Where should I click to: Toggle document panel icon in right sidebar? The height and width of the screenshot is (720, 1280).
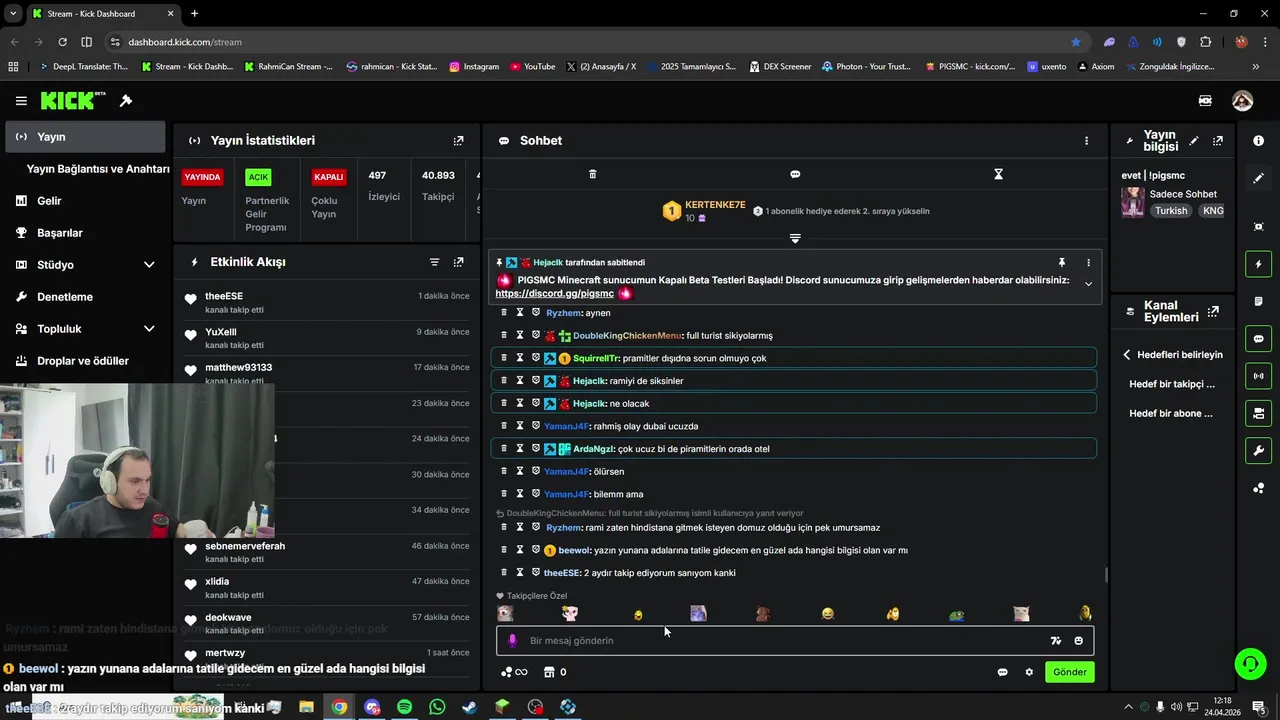1258,301
